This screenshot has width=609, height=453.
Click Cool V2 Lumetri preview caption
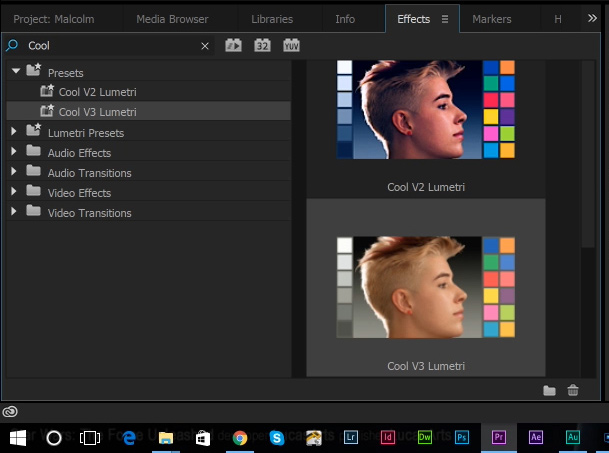tap(426, 187)
